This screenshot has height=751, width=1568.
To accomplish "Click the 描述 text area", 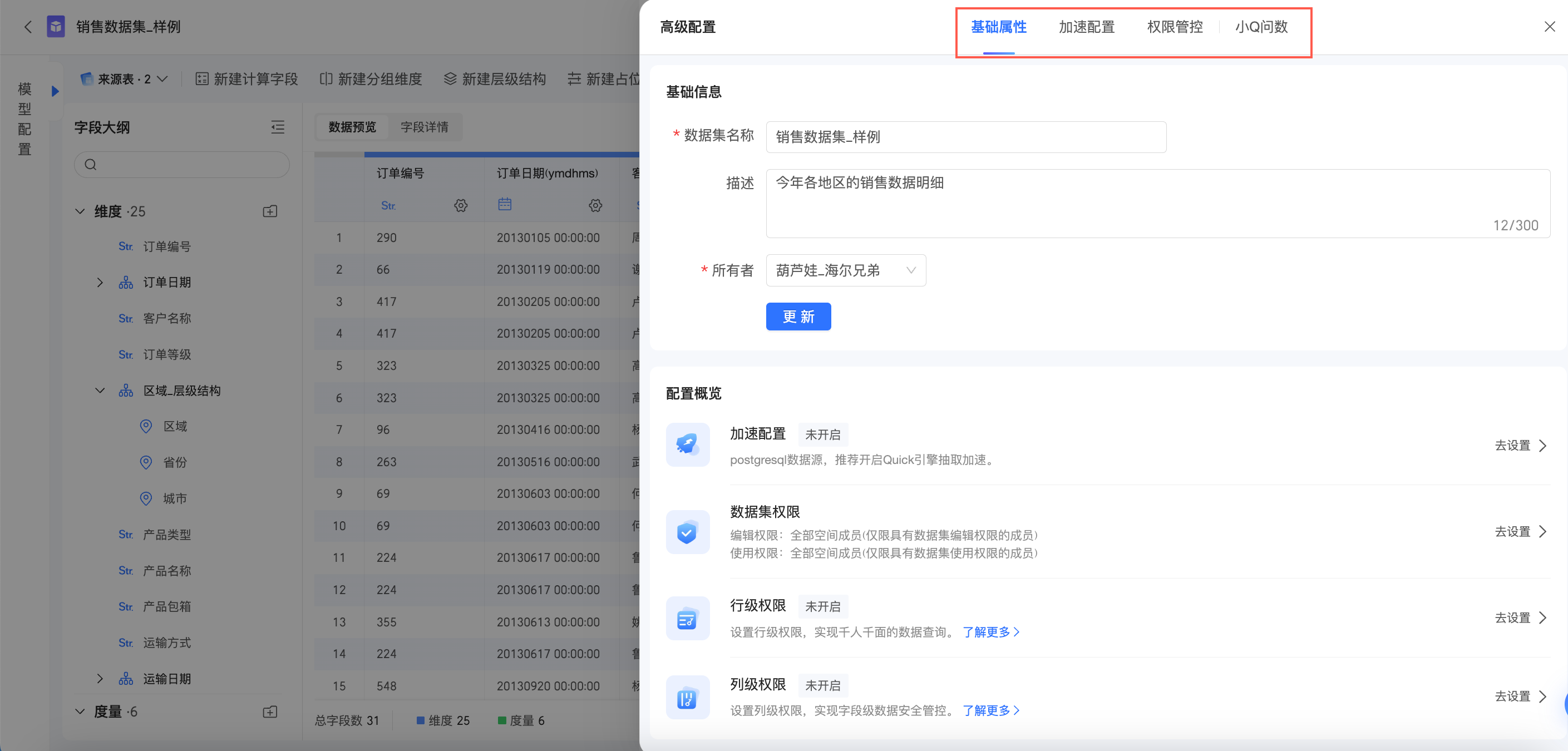I will [1158, 204].
